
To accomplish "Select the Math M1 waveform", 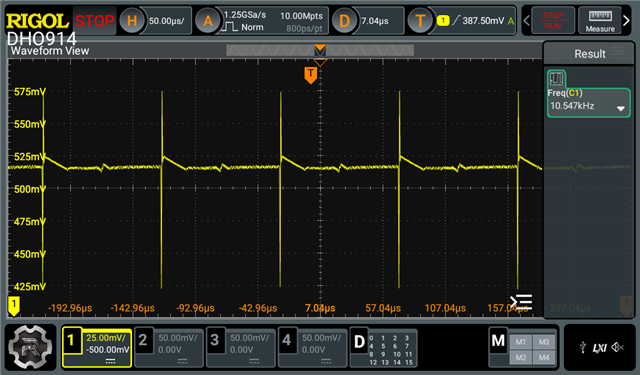I will pyautogui.click(x=520, y=342).
